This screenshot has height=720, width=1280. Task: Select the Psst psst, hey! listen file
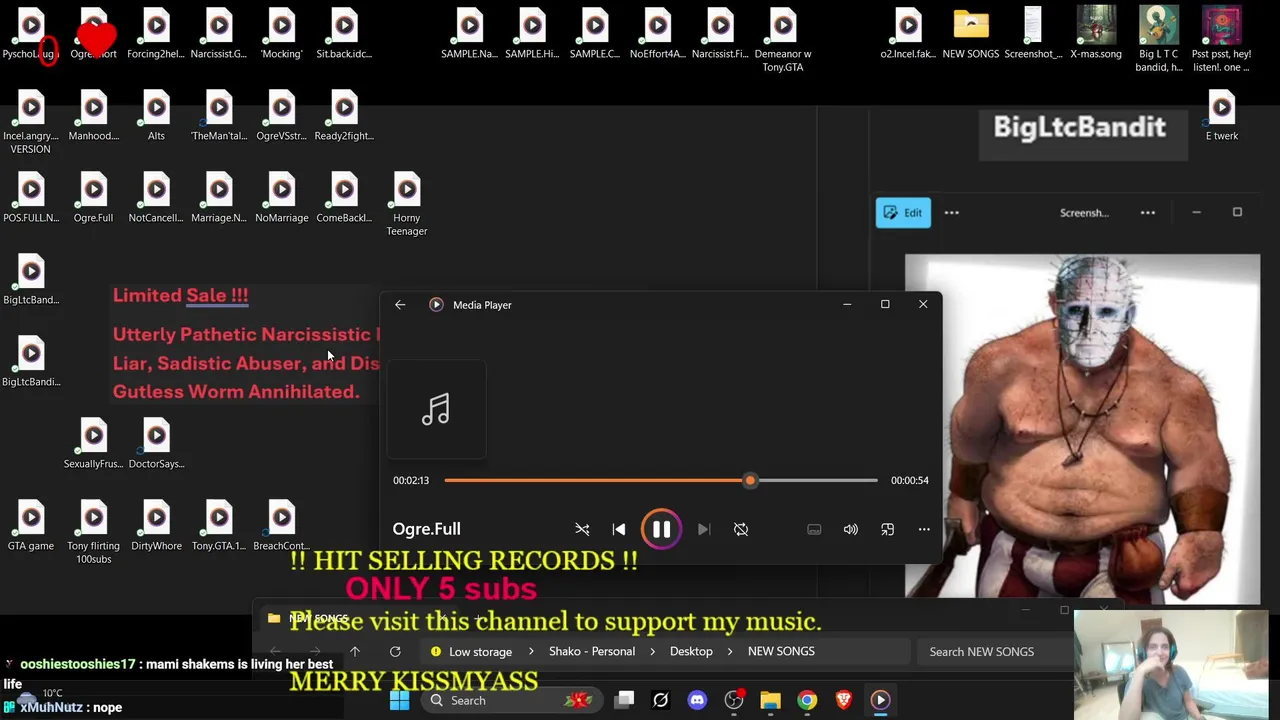(1222, 40)
